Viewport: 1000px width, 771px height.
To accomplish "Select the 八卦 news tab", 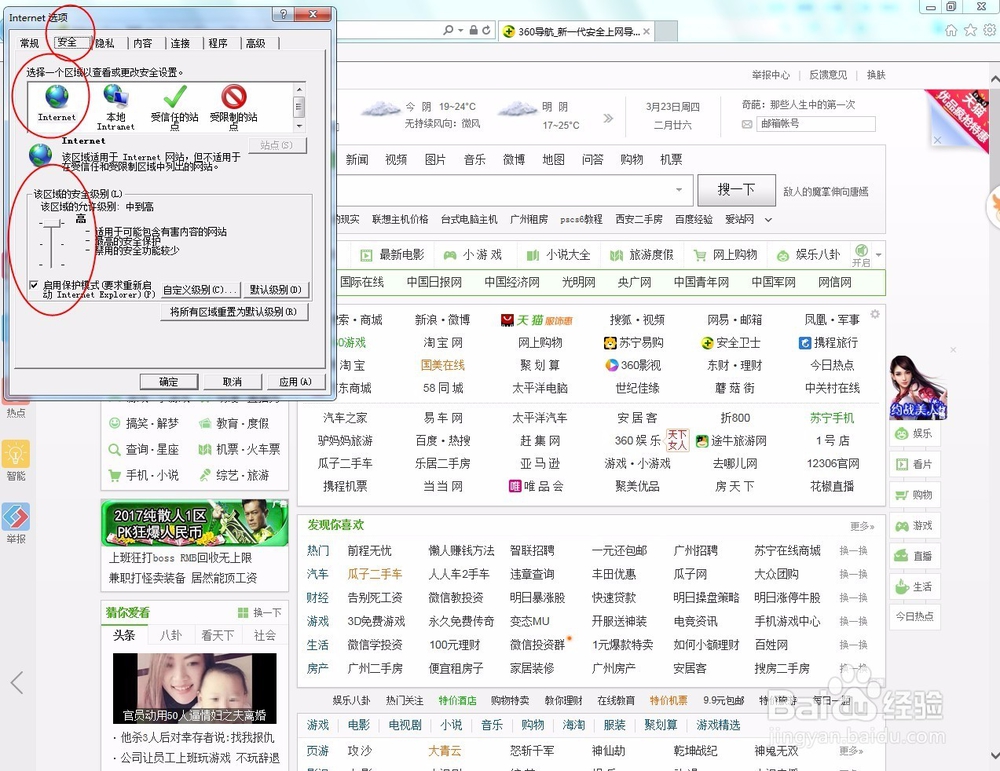I will (x=171, y=635).
